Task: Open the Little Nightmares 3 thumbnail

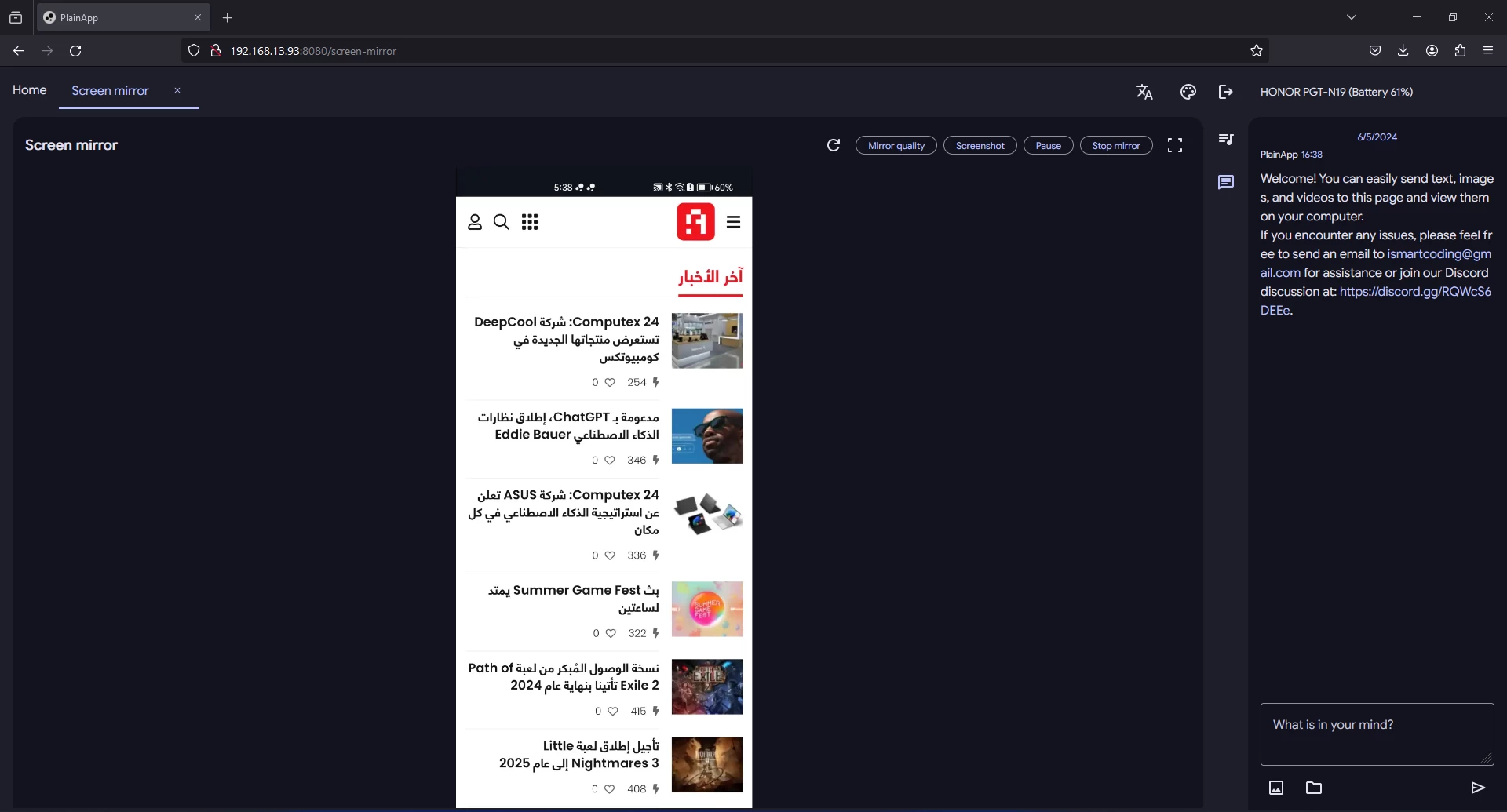Action: [707, 765]
